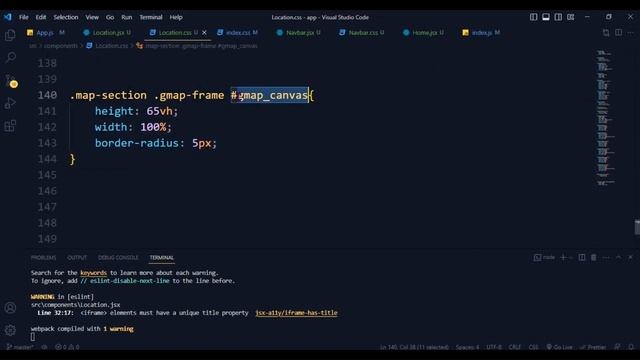The height and width of the screenshot is (360, 640).
Task: Change the CRLF end of line setting
Action: [515, 347]
